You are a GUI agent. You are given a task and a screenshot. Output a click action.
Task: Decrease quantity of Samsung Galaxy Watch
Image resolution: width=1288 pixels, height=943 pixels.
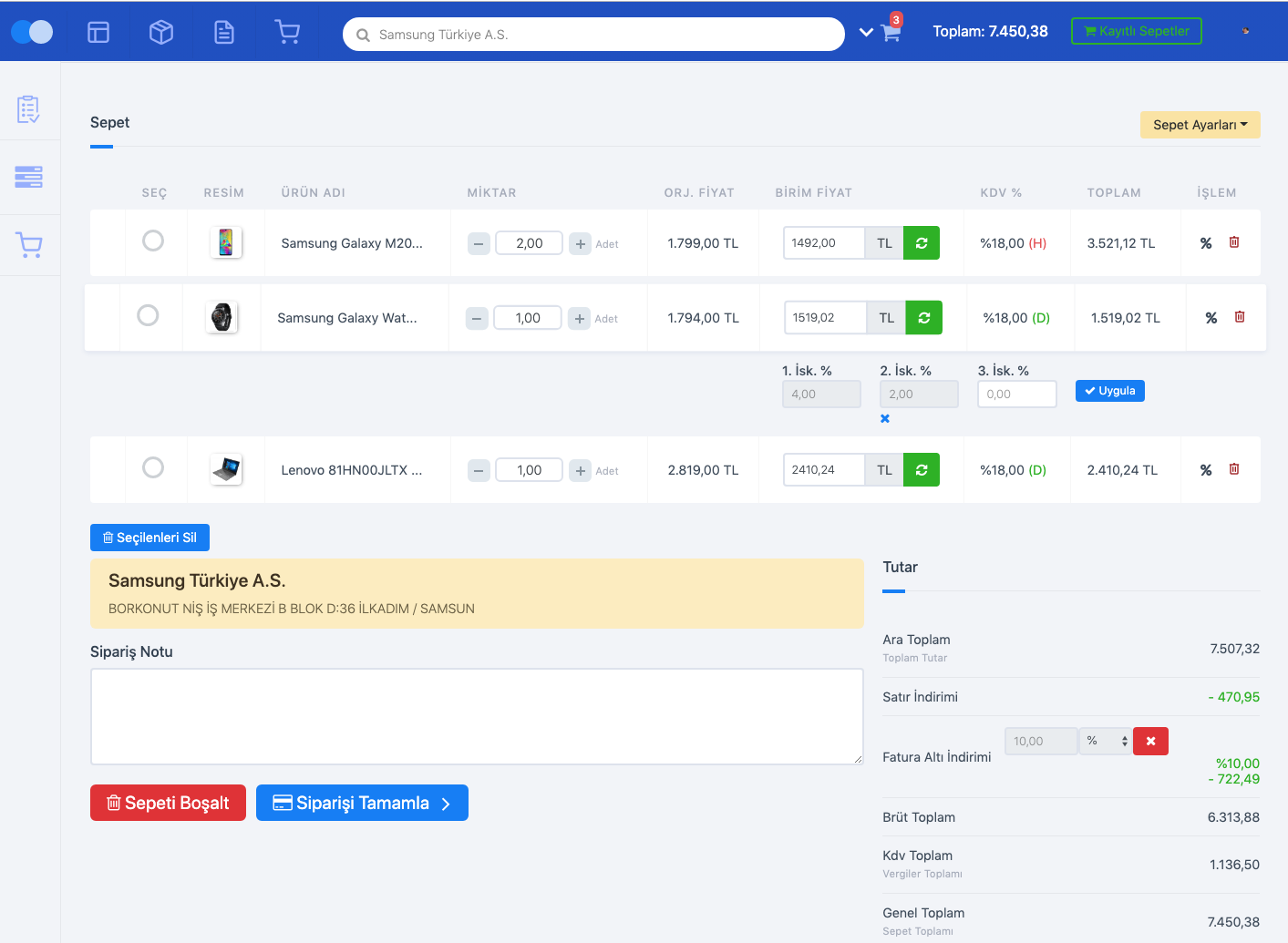(x=477, y=319)
